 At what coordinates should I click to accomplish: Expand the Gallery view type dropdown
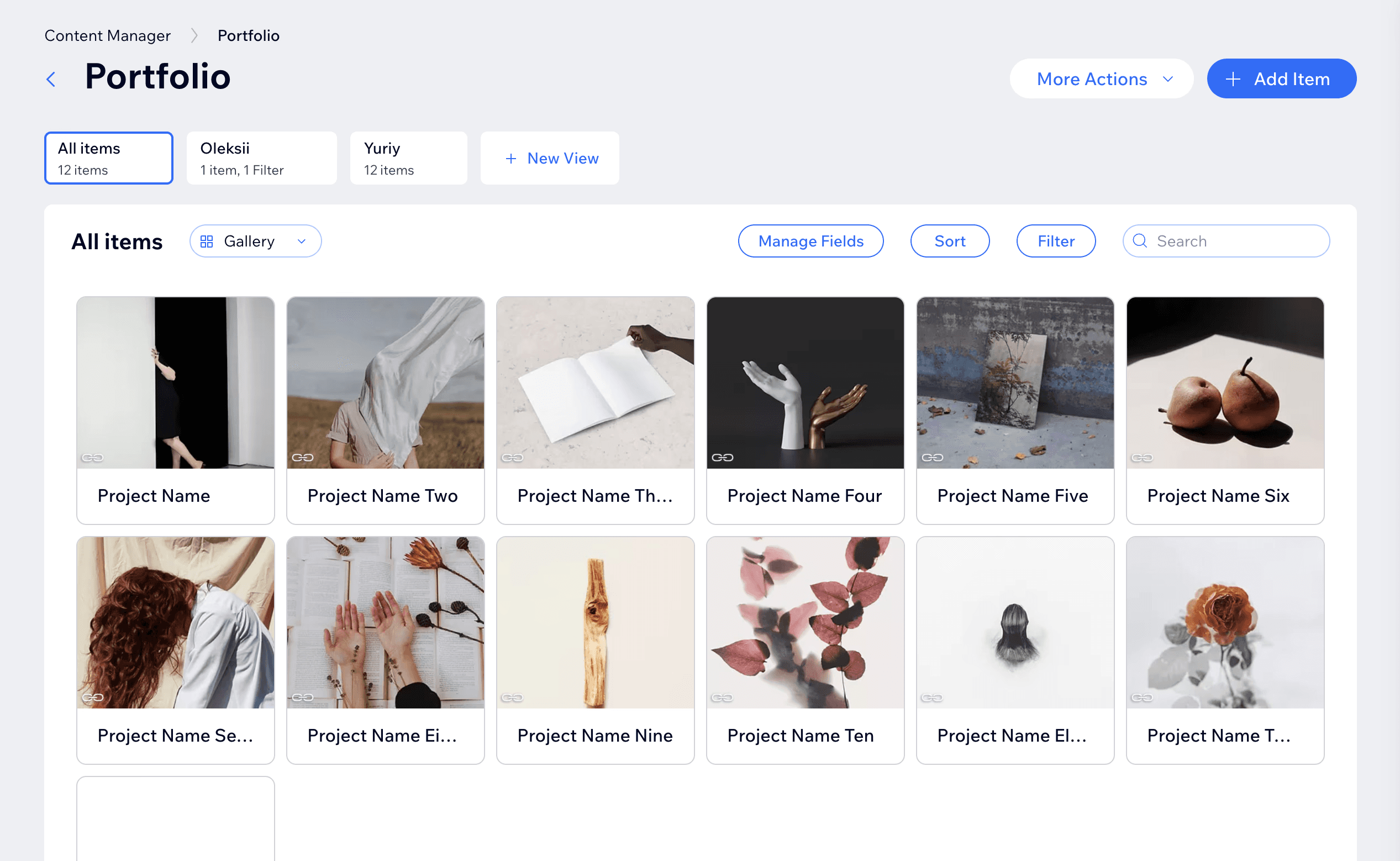pyautogui.click(x=255, y=242)
